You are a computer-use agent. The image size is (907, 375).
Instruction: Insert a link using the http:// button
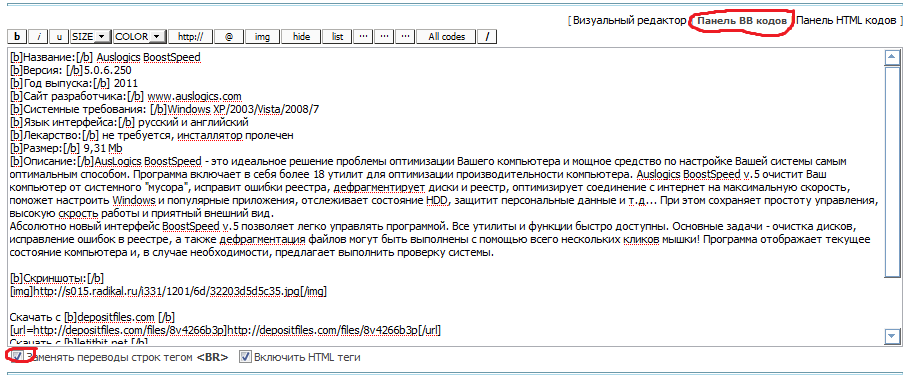[190, 36]
